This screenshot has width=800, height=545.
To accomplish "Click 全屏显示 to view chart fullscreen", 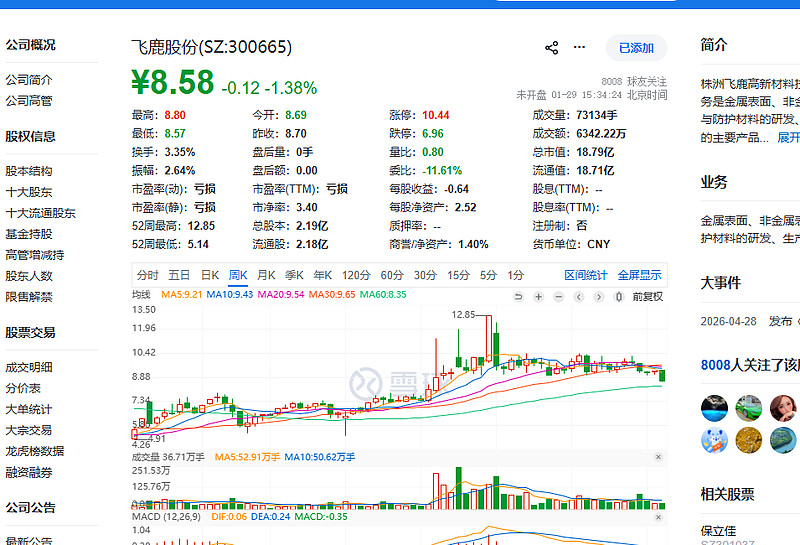I will [x=639, y=276].
